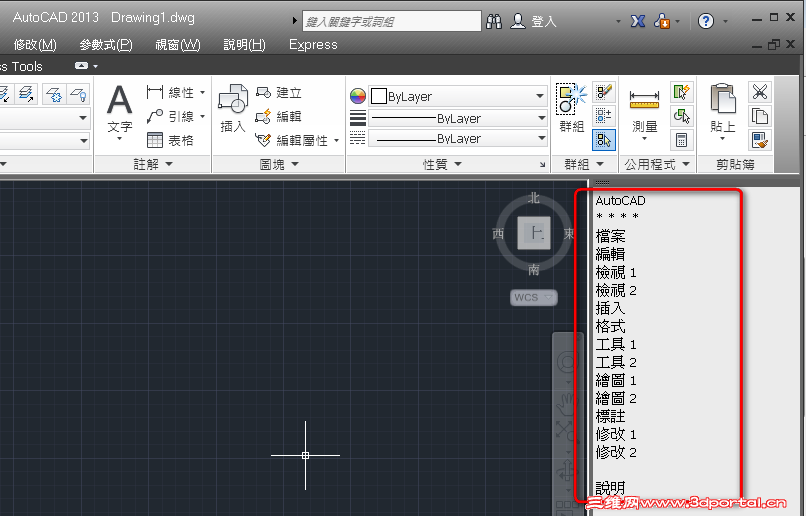Click 編輯 in the screen menu list
This screenshot has width=806, height=516.
point(610,254)
